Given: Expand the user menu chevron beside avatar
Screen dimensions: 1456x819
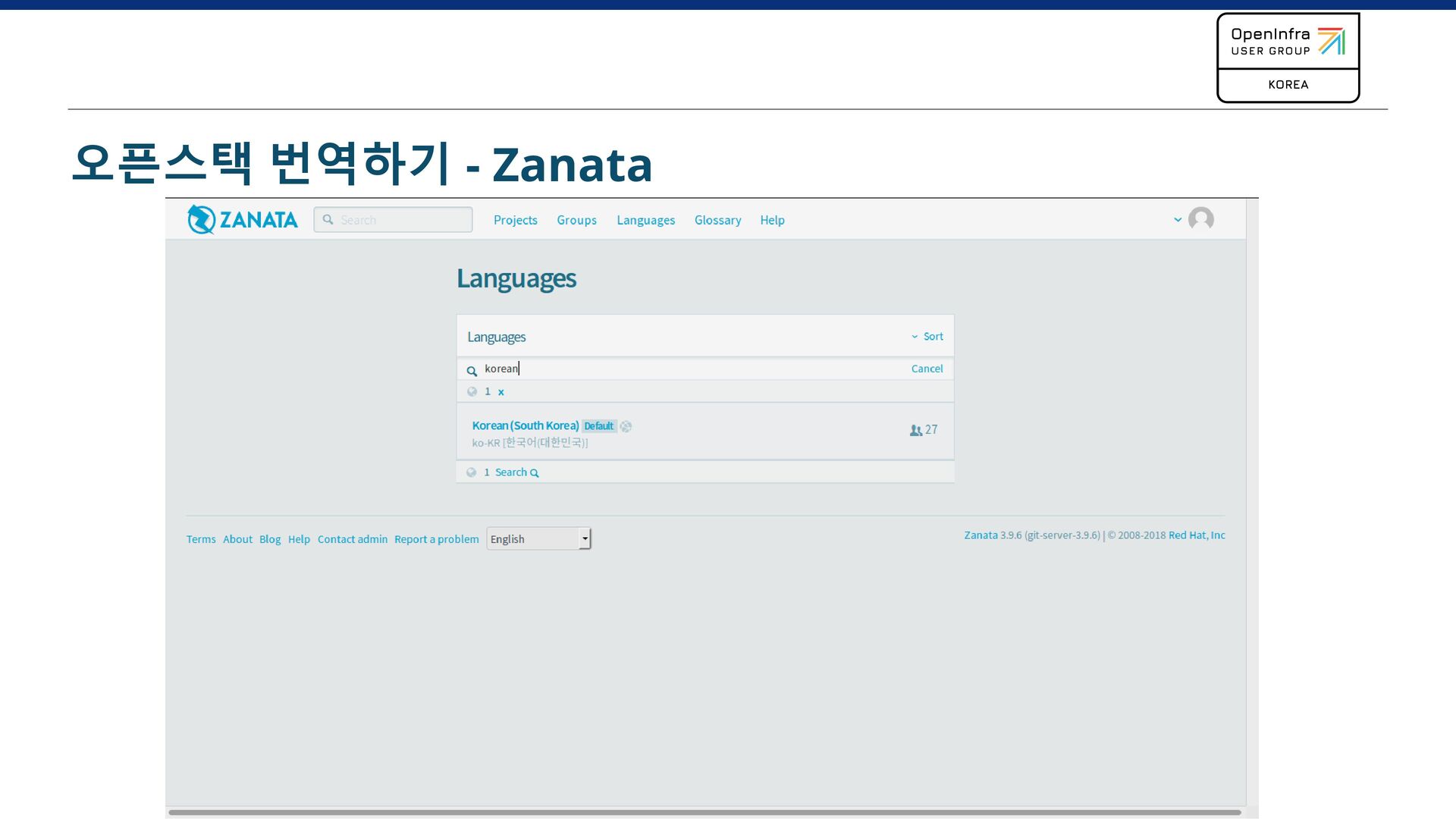Looking at the screenshot, I should click(x=1177, y=220).
